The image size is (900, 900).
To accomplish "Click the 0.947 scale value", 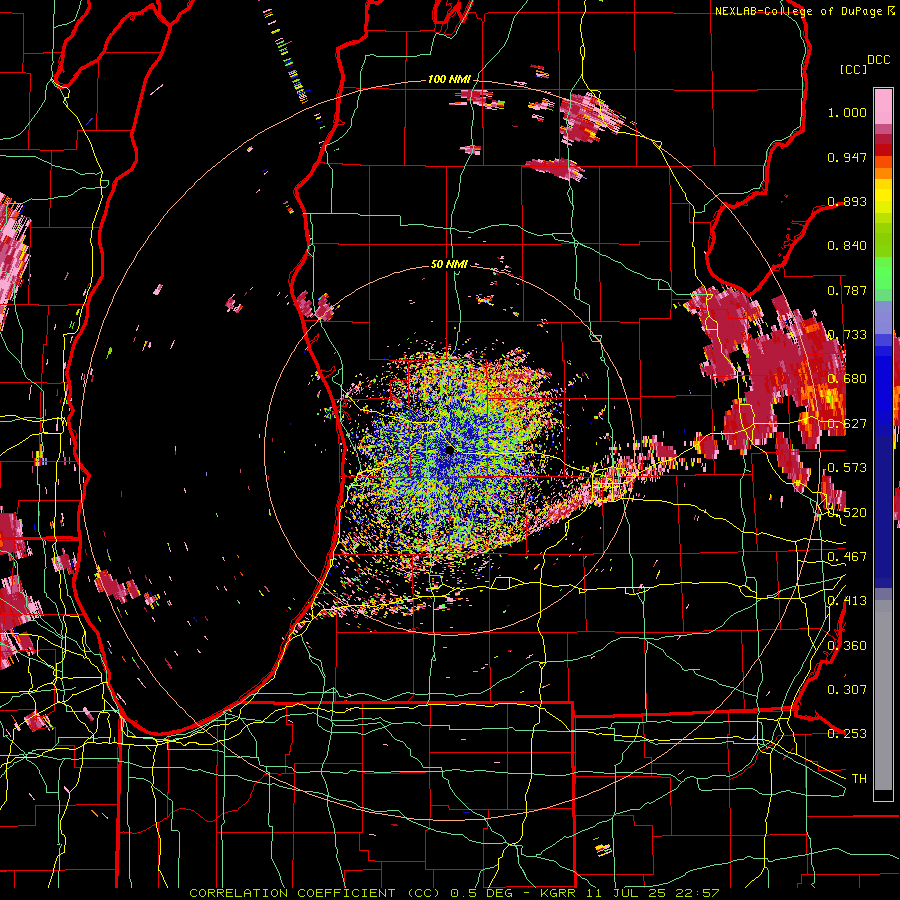I will click(847, 157).
